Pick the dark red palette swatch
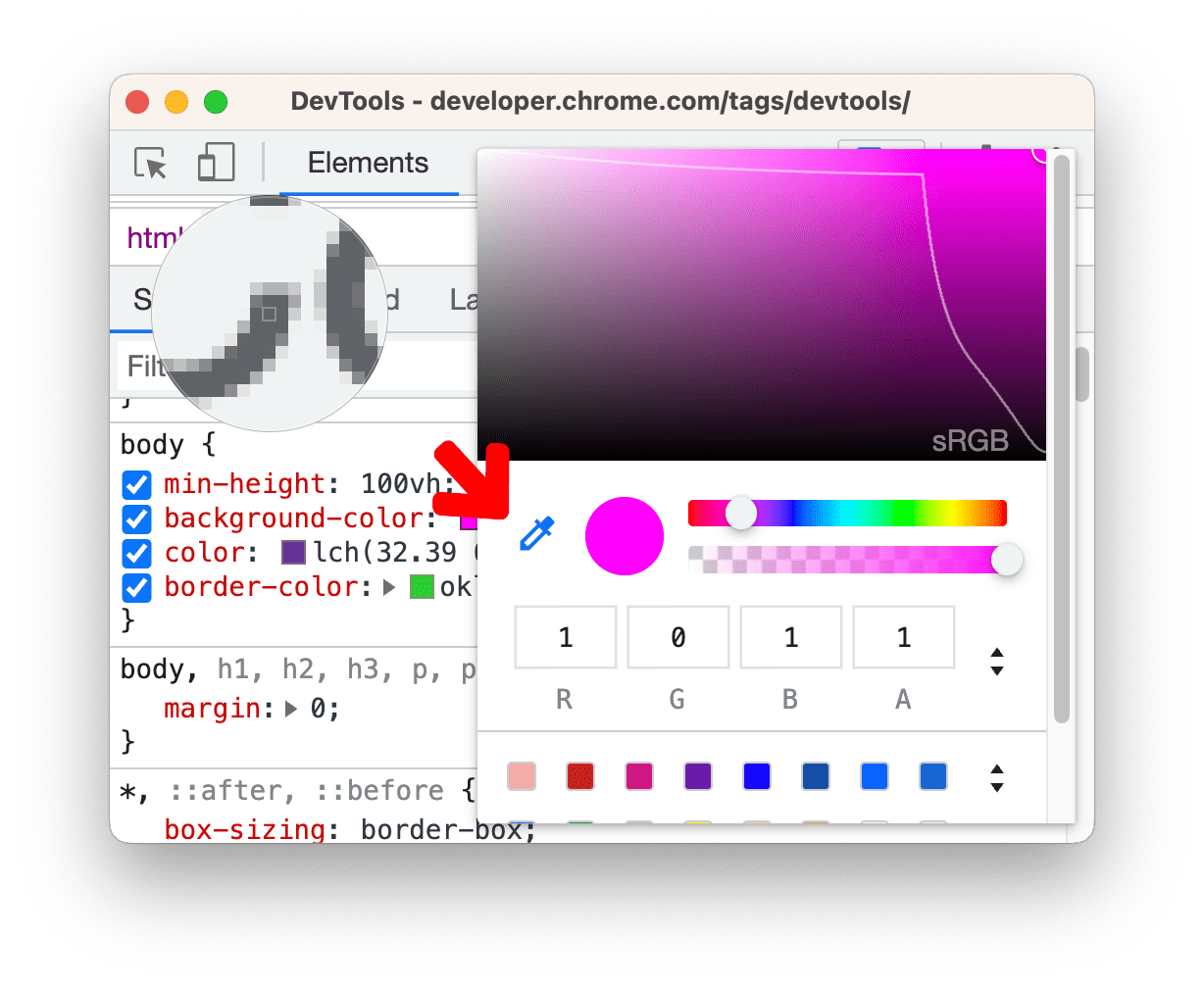 pyautogui.click(x=580, y=777)
